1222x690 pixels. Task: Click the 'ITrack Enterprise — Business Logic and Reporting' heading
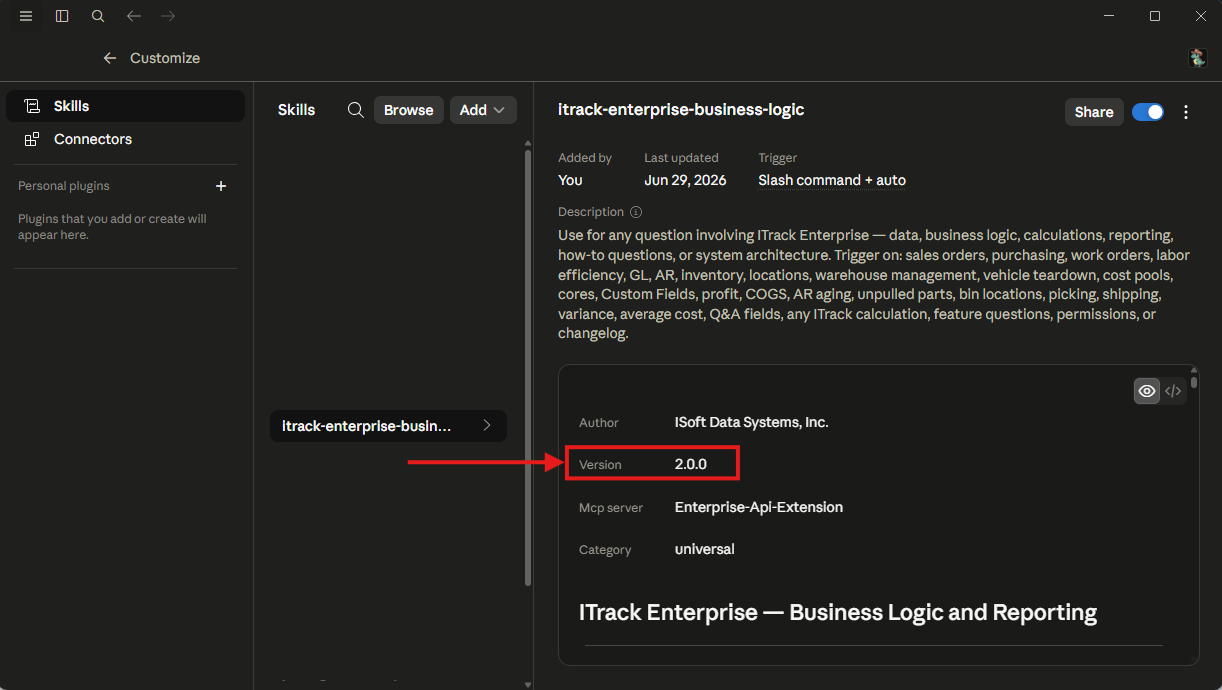click(838, 612)
